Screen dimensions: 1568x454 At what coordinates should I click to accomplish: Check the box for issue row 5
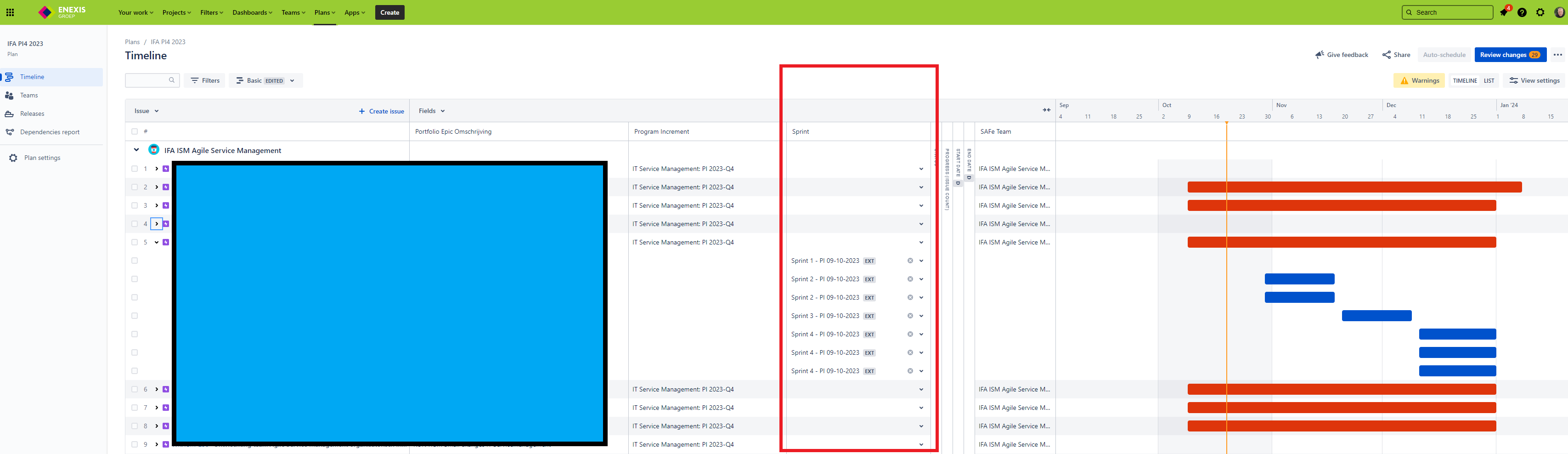coord(135,243)
